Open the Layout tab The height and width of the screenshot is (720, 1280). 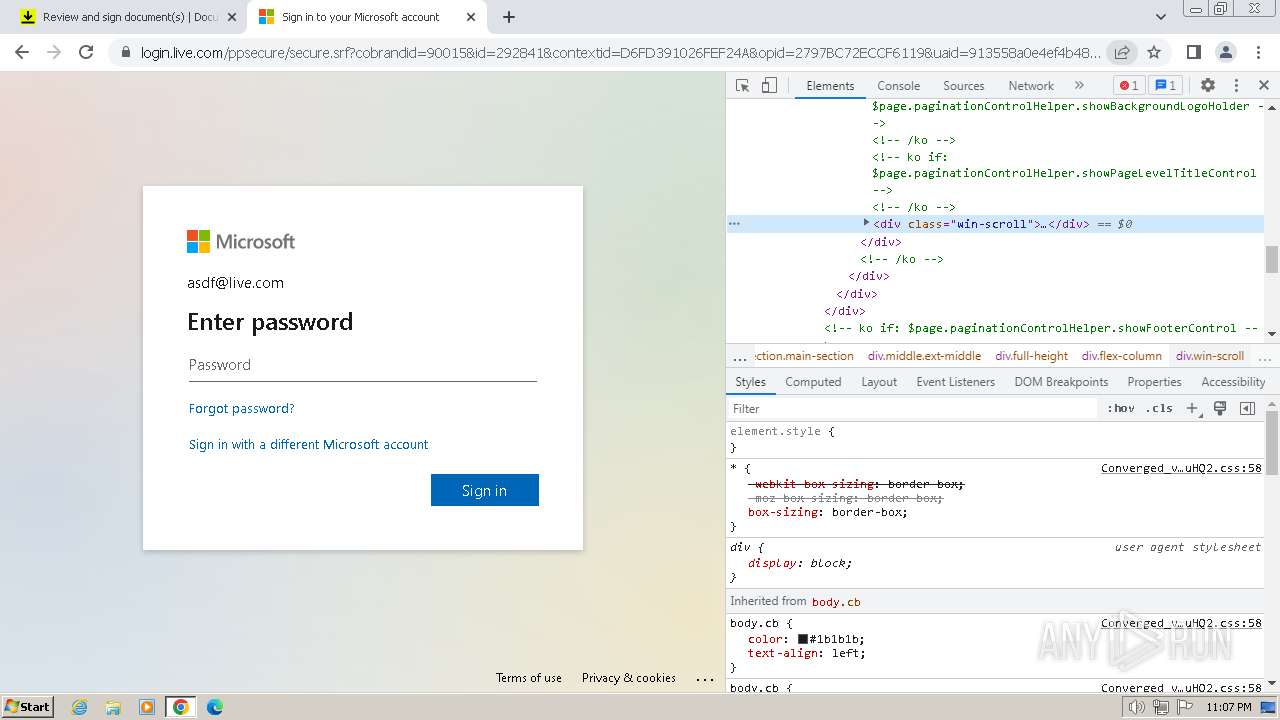[x=879, y=382]
